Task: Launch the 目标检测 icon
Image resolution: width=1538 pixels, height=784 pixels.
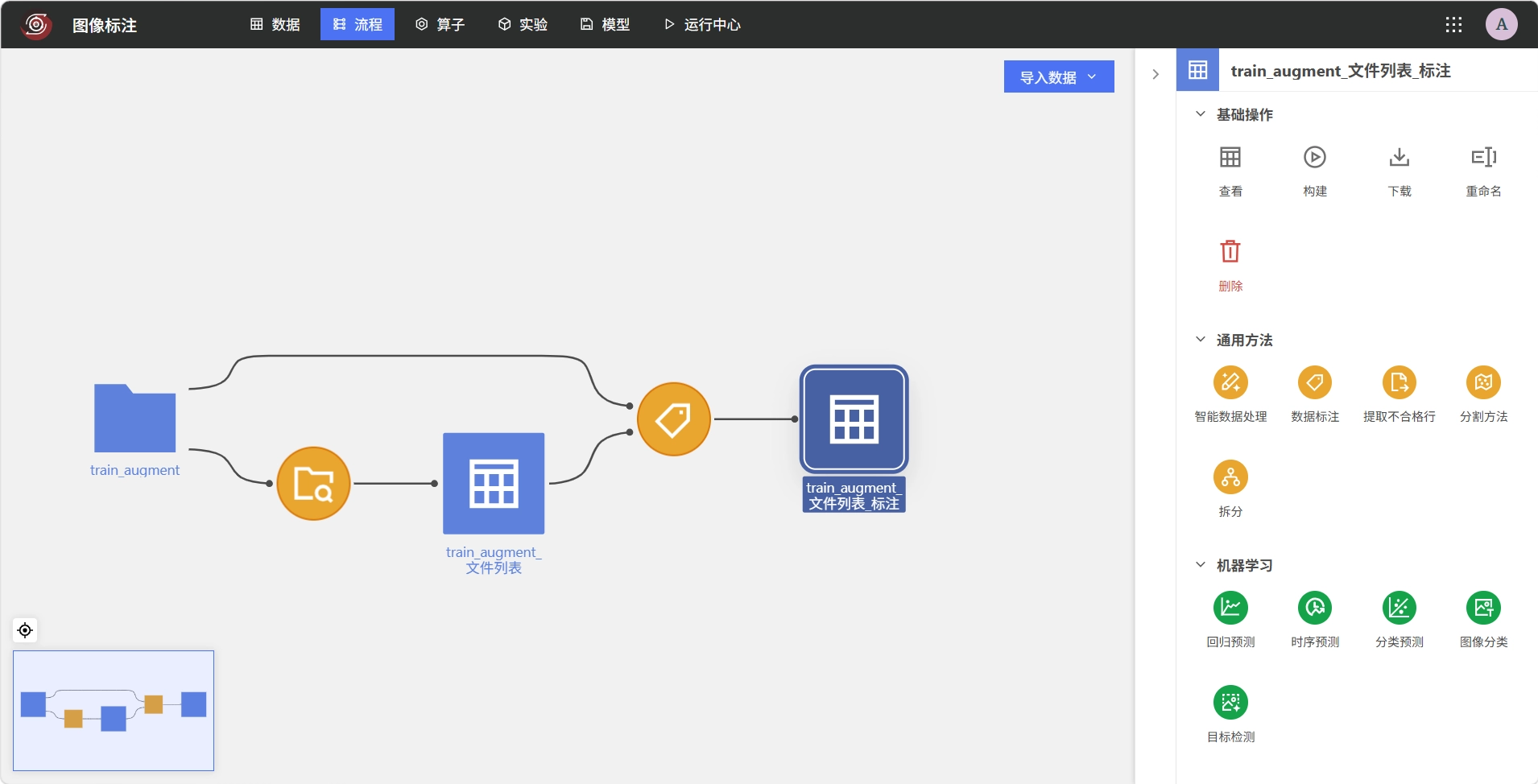Action: pos(1230,703)
